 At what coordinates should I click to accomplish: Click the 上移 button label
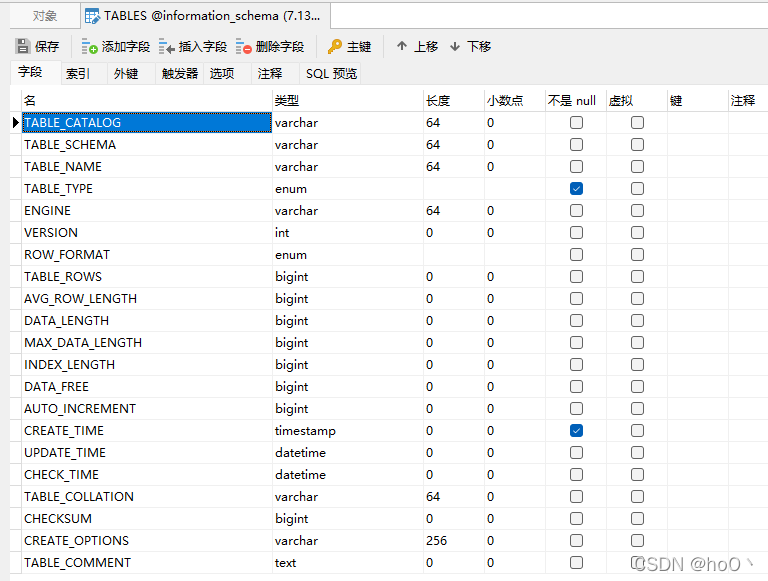(426, 47)
